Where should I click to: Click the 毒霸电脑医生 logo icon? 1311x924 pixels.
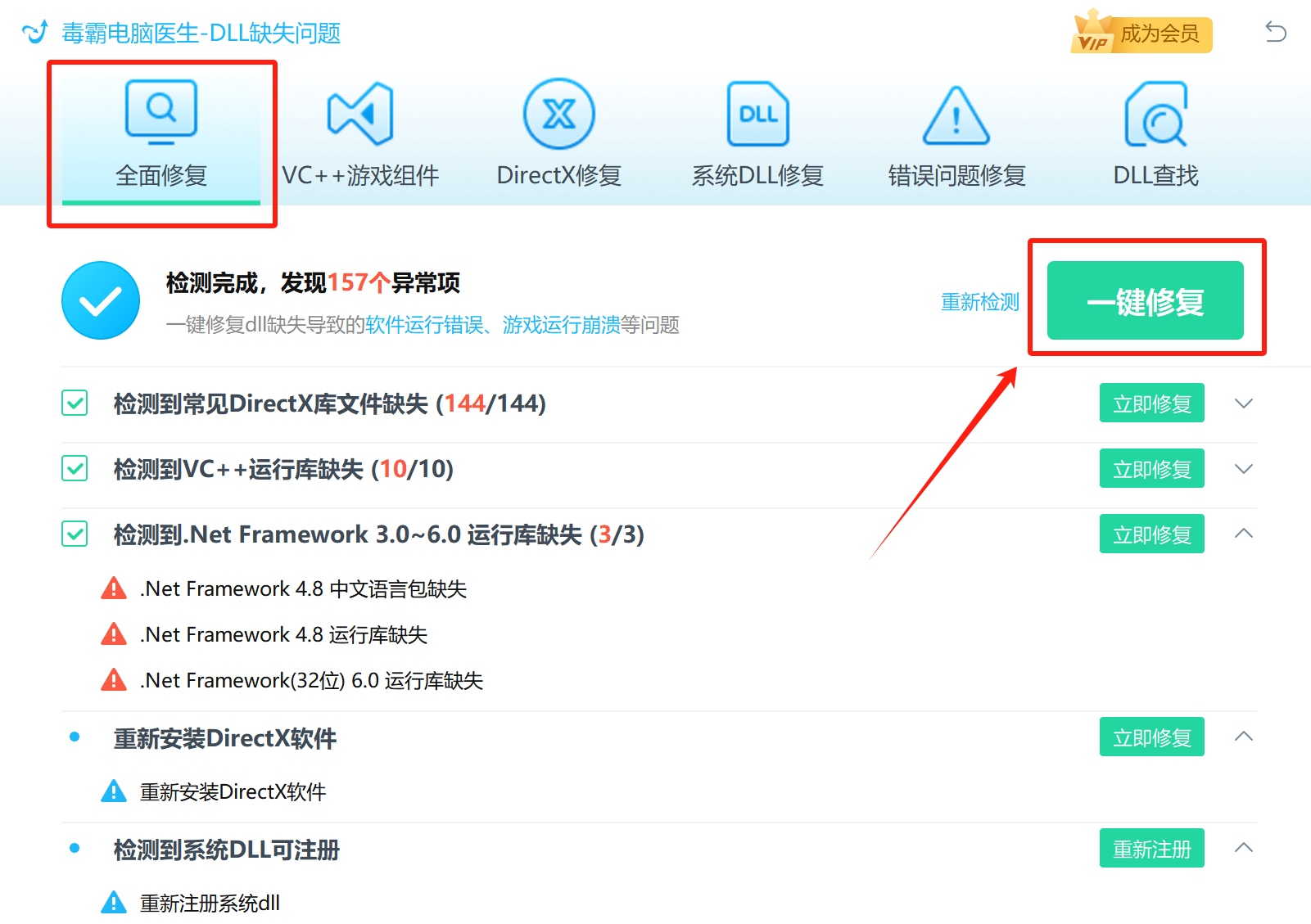[34, 31]
